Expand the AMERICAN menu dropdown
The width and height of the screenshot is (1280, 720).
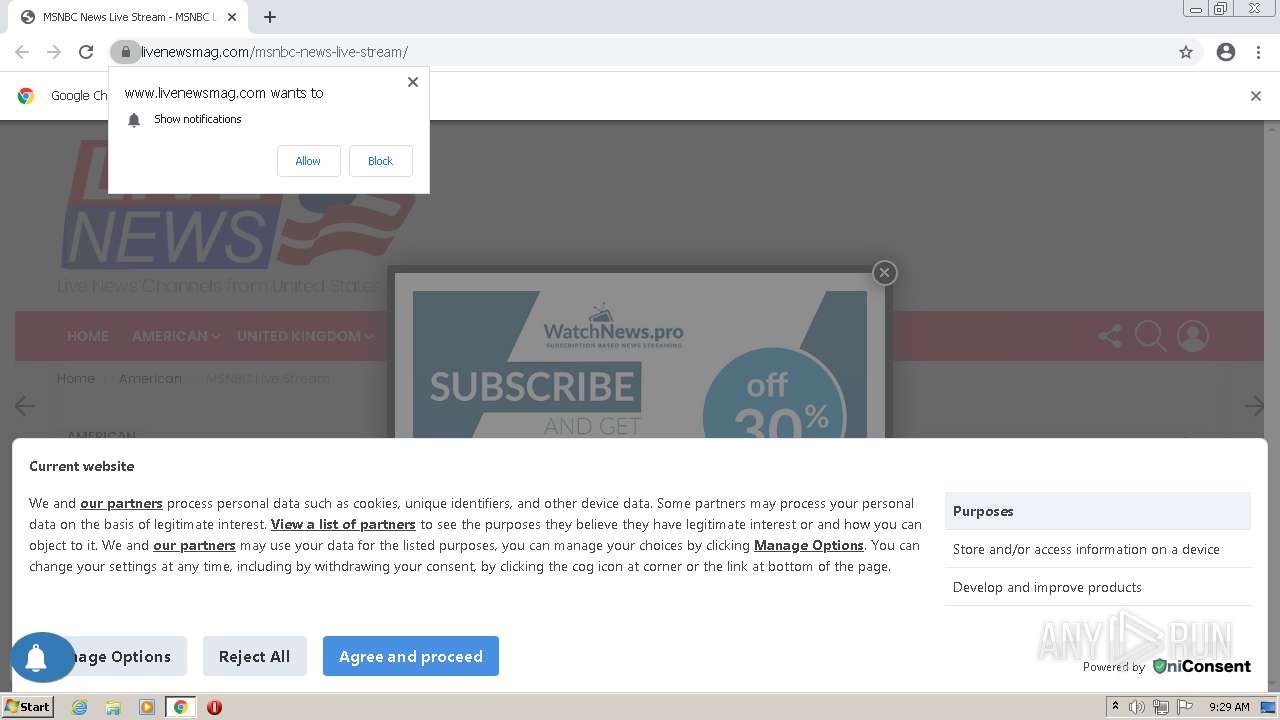click(x=175, y=336)
